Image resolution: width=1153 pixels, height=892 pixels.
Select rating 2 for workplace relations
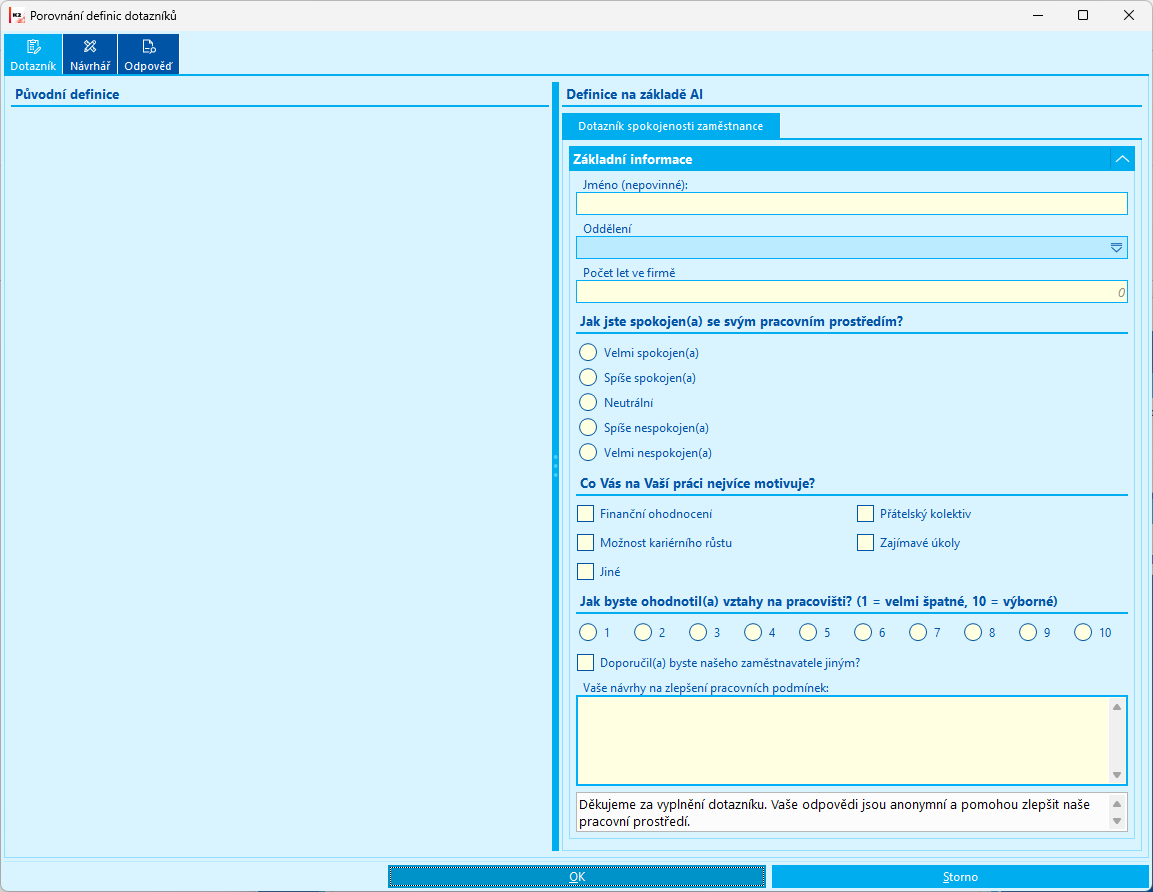pos(643,632)
